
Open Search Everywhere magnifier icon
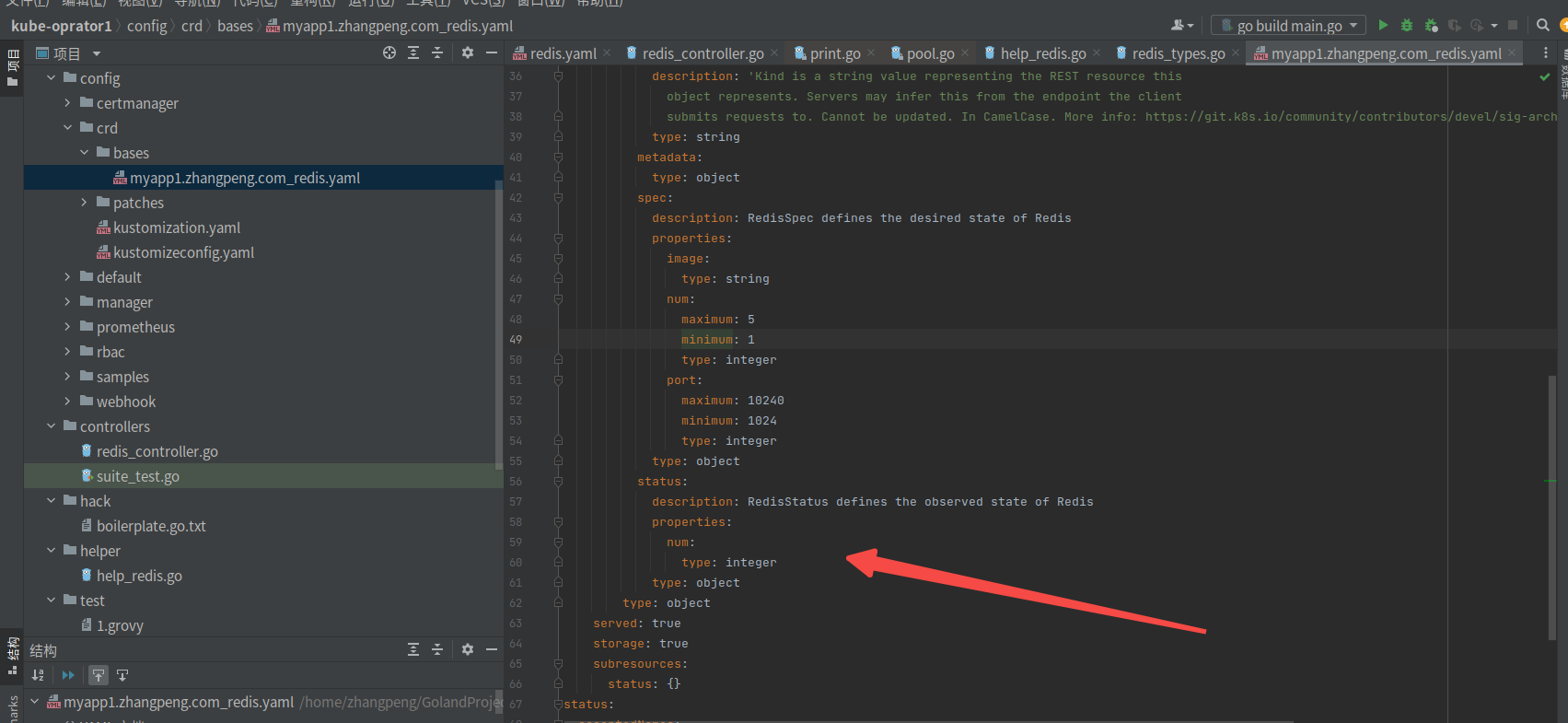[1543, 26]
